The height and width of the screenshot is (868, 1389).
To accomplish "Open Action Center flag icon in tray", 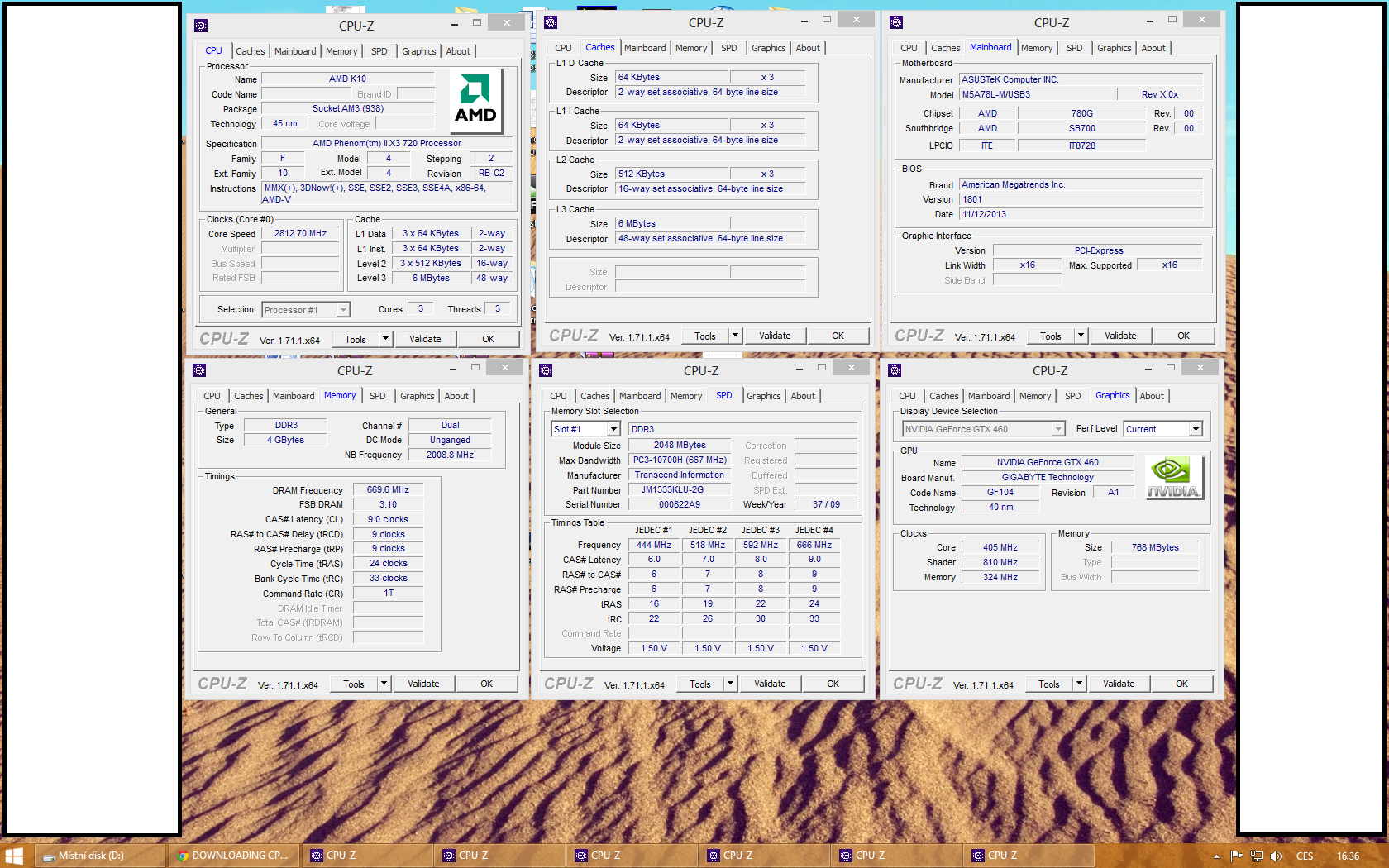I will pos(1237,856).
